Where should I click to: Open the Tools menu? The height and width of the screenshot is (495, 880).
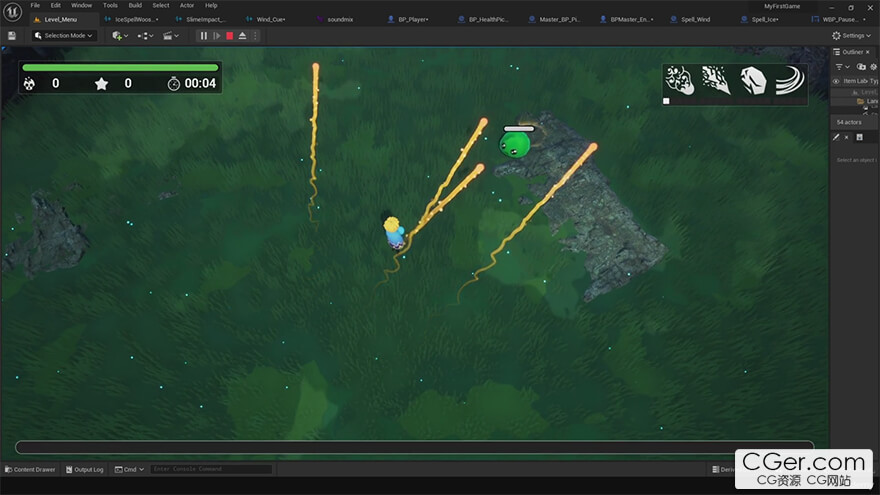pos(111,5)
